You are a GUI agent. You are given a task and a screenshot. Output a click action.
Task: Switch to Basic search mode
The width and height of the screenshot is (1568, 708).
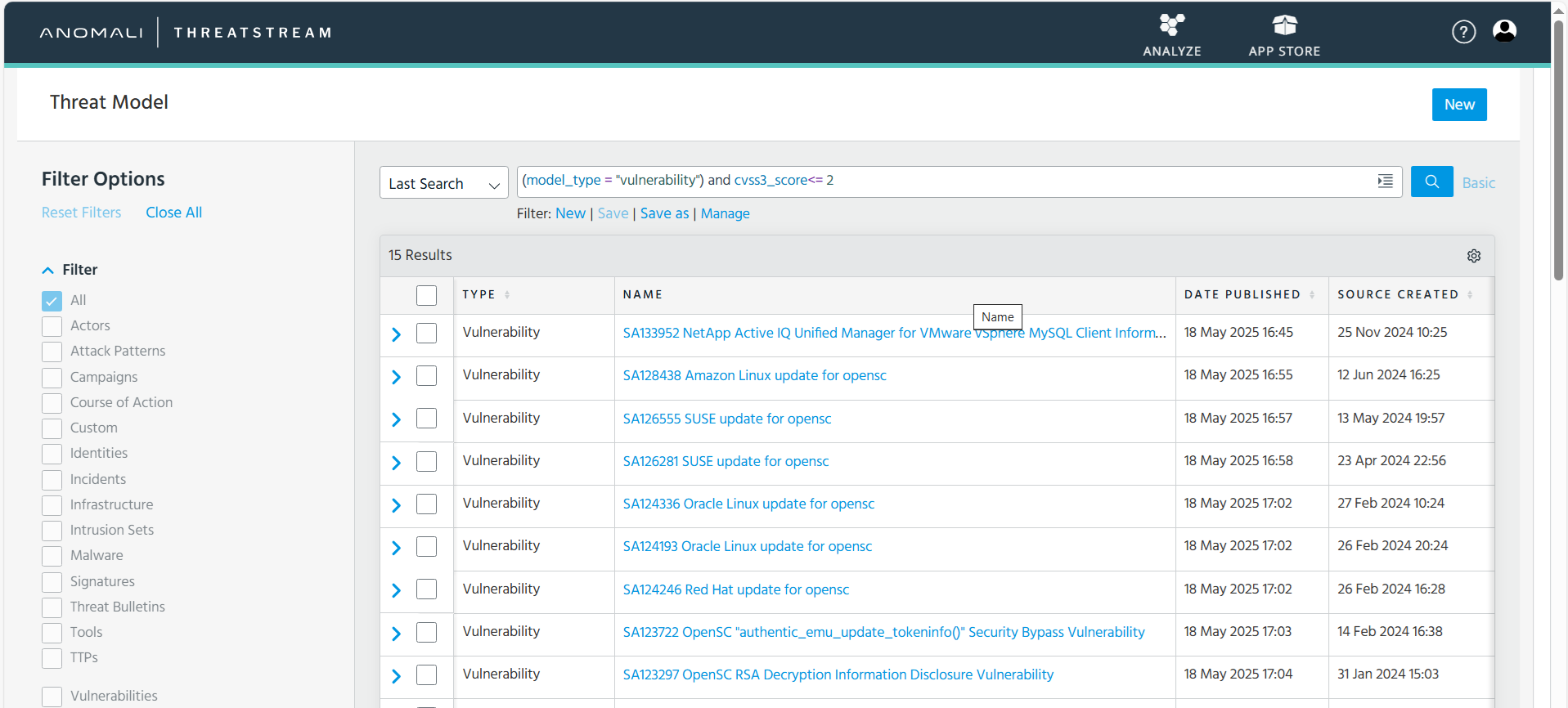(x=1478, y=183)
